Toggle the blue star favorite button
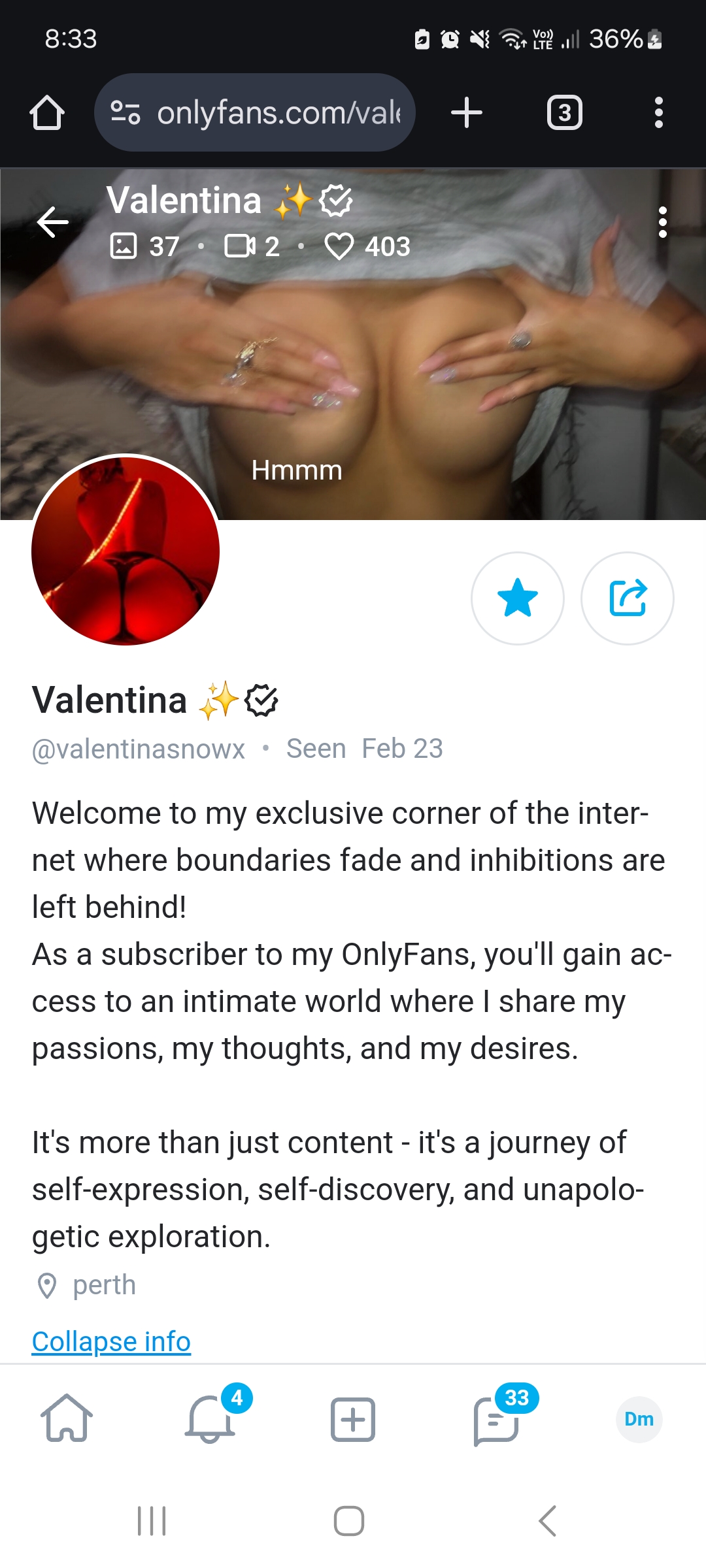This screenshot has width=706, height=1568. pyautogui.click(x=517, y=598)
